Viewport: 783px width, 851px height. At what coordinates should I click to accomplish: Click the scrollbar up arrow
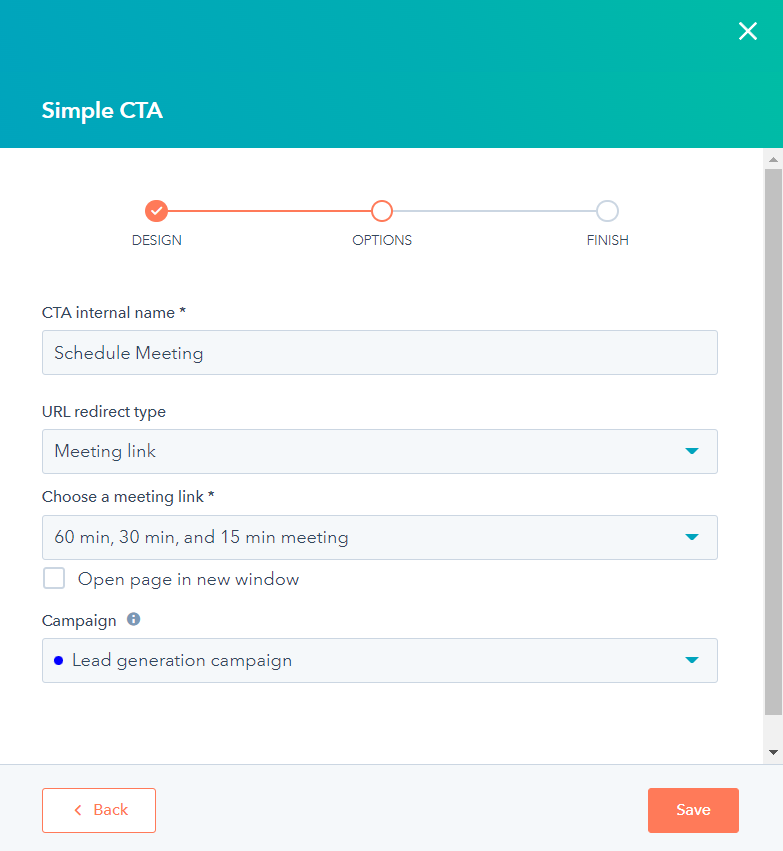pyautogui.click(x=772, y=158)
